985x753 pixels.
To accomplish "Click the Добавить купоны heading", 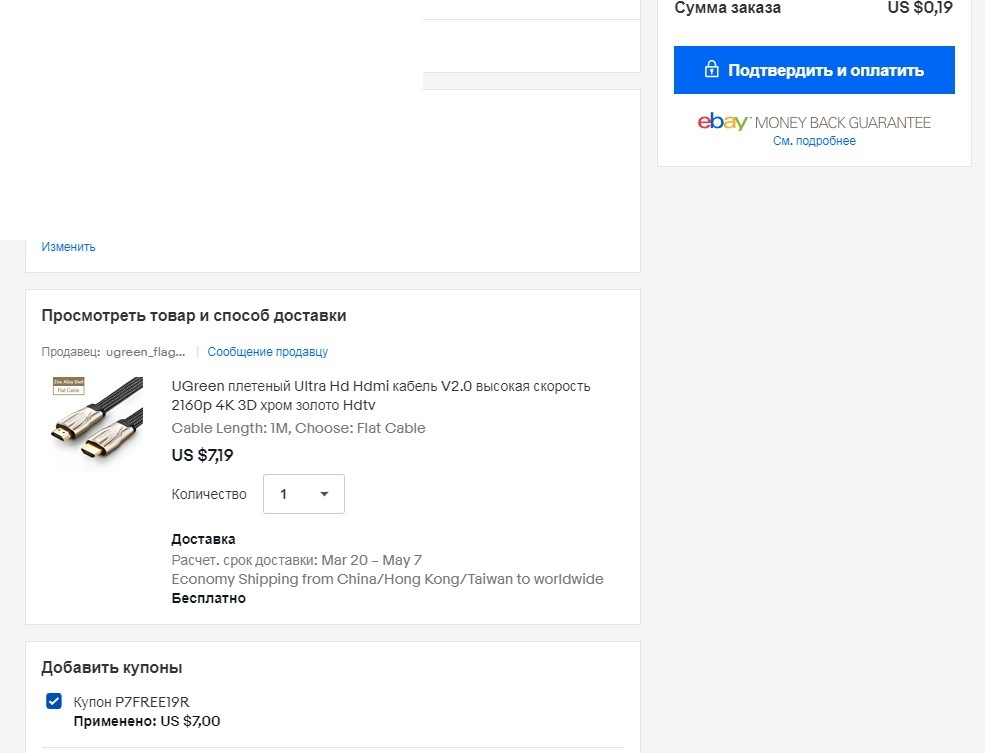I will coord(112,667).
